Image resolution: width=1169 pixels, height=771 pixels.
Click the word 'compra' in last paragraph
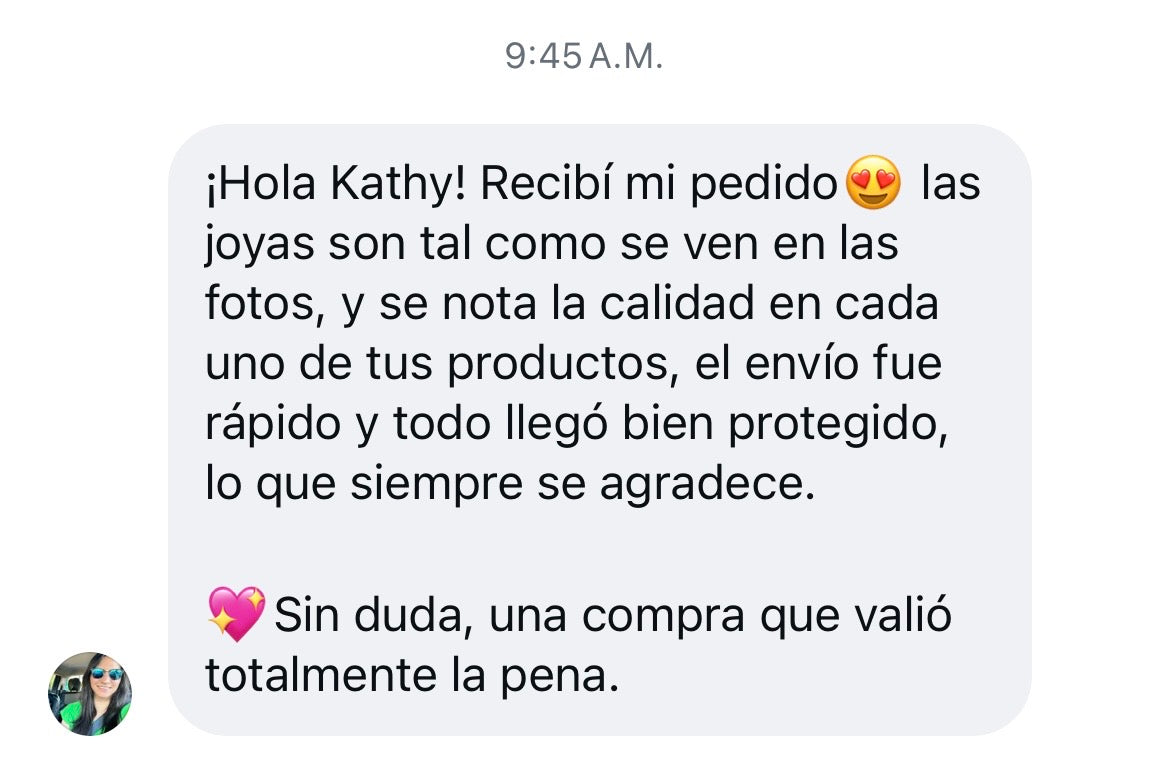pyautogui.click(x=663, y=617)
